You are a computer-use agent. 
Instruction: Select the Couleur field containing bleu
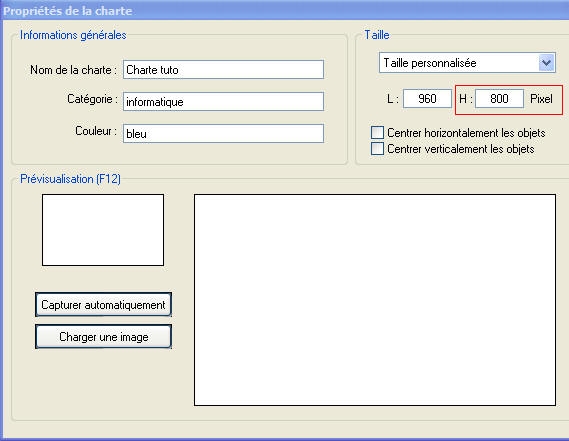tap(223, 133)
